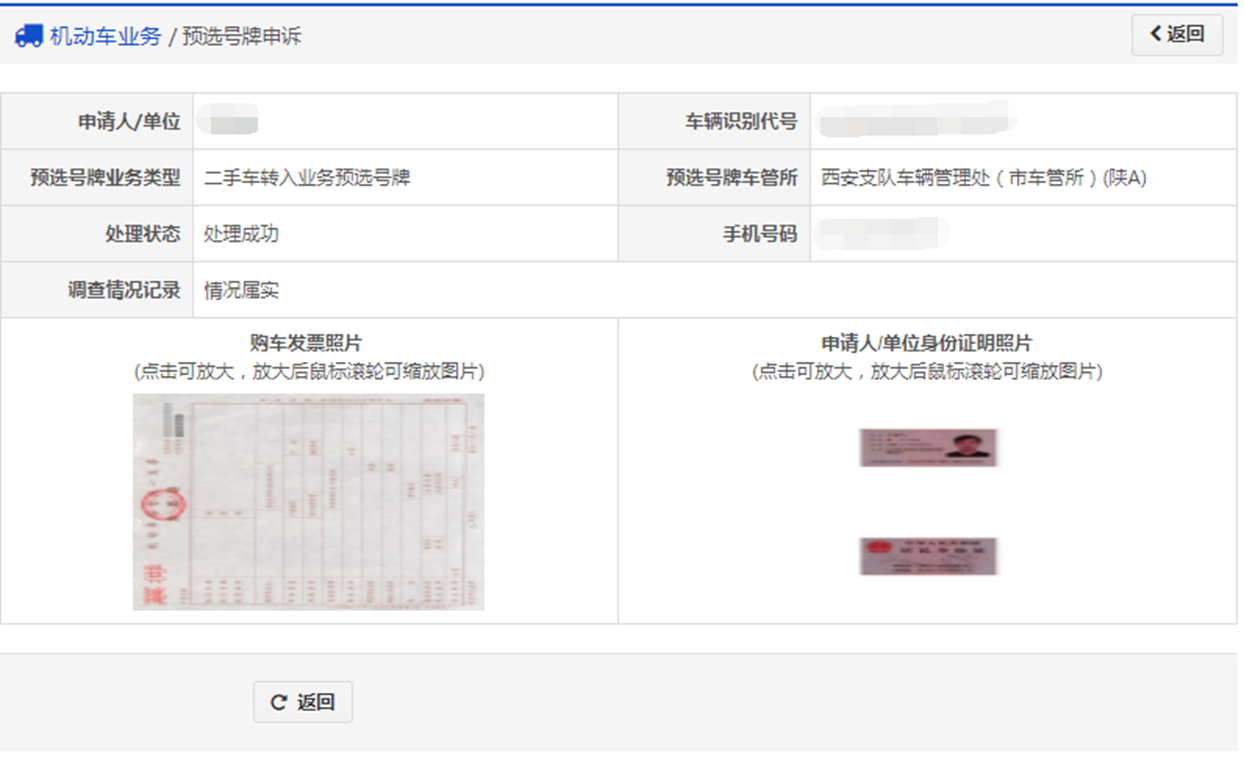This screenshot has width=1244, height=759.
Task: Open the 机动车业务 breadcrumb link
Action: [x=105, y=37]
